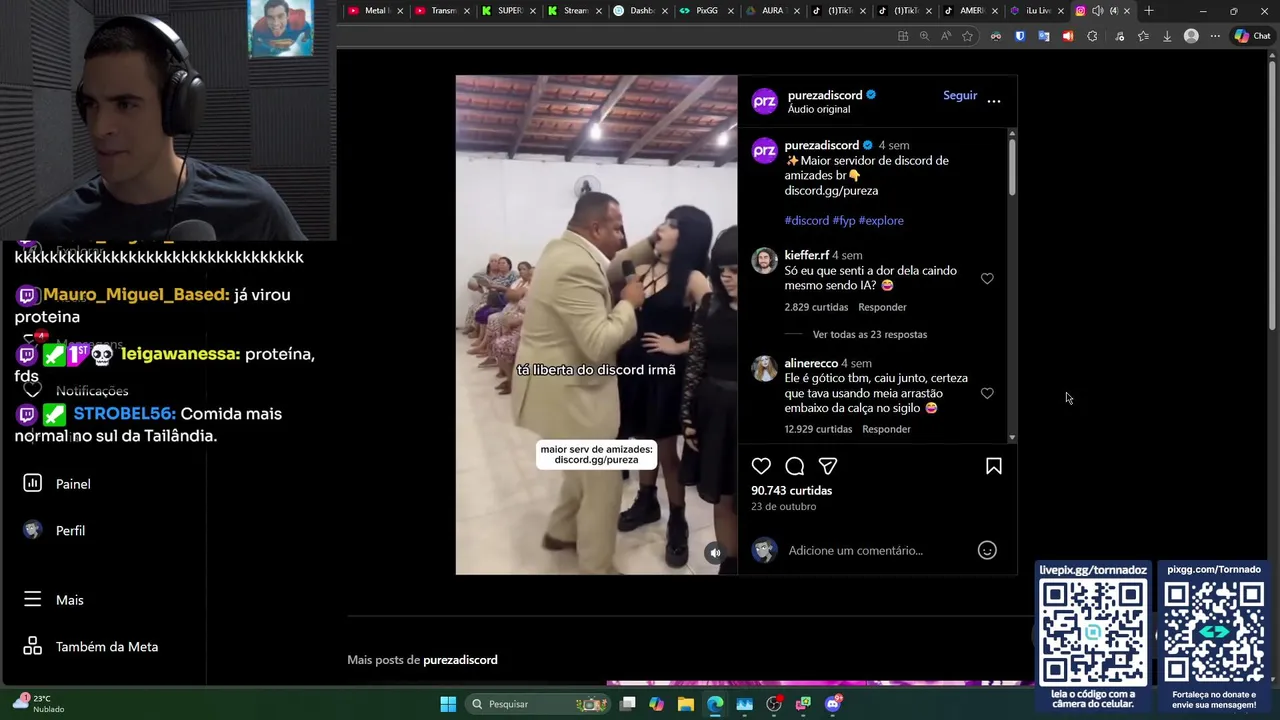Switch to the Transm YouTube tab
Viewport: 1280px width, 720px height.
pos(442,11)
